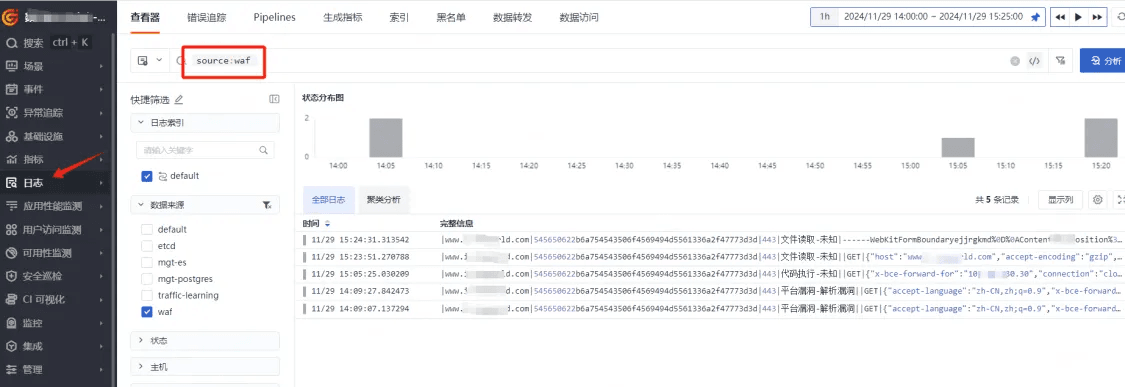Open 监控 in the sidebar
The image size is (1125, 387).
[34, 323]
